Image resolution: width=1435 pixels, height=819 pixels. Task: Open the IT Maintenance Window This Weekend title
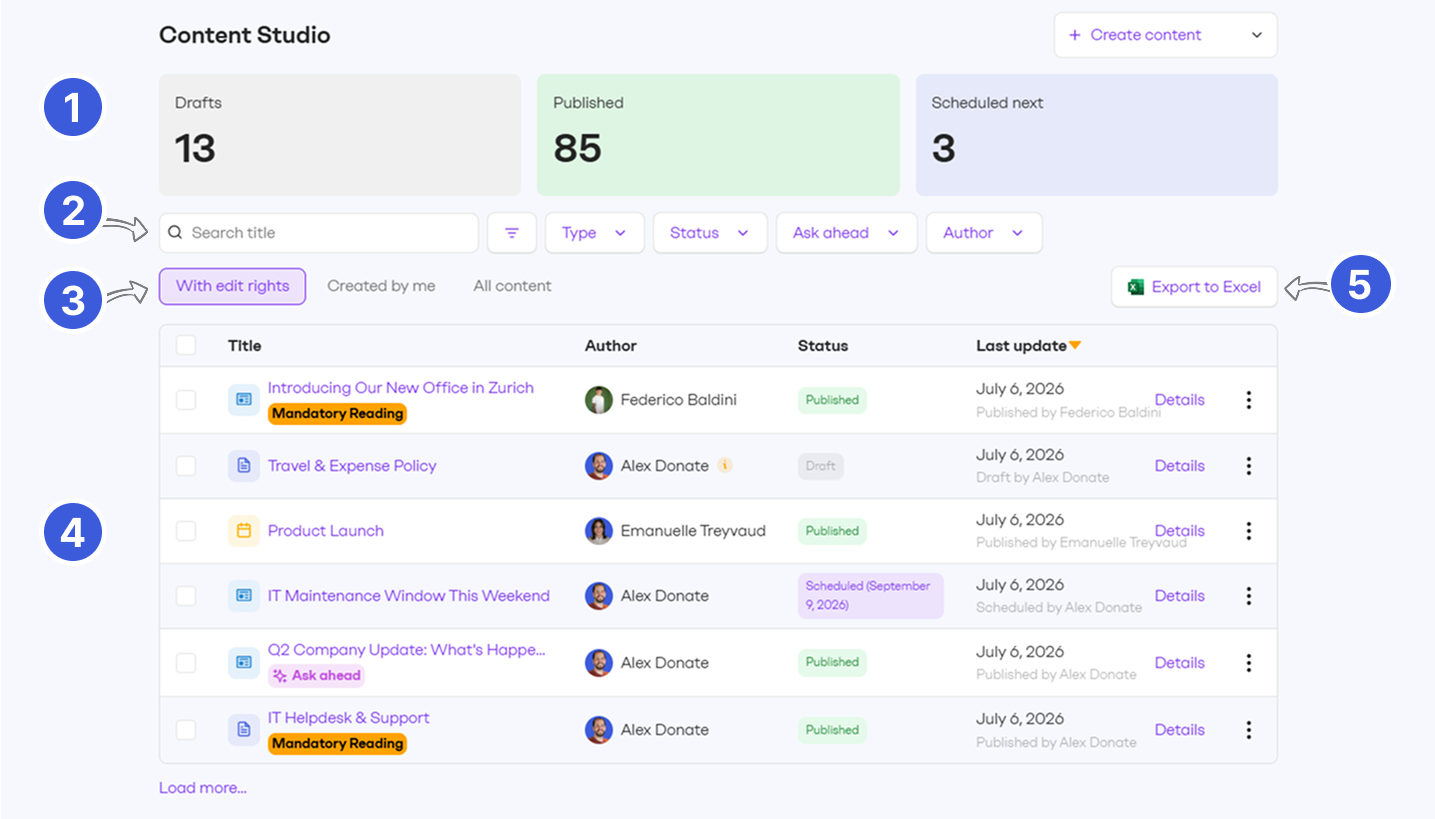tap(409, 596)
